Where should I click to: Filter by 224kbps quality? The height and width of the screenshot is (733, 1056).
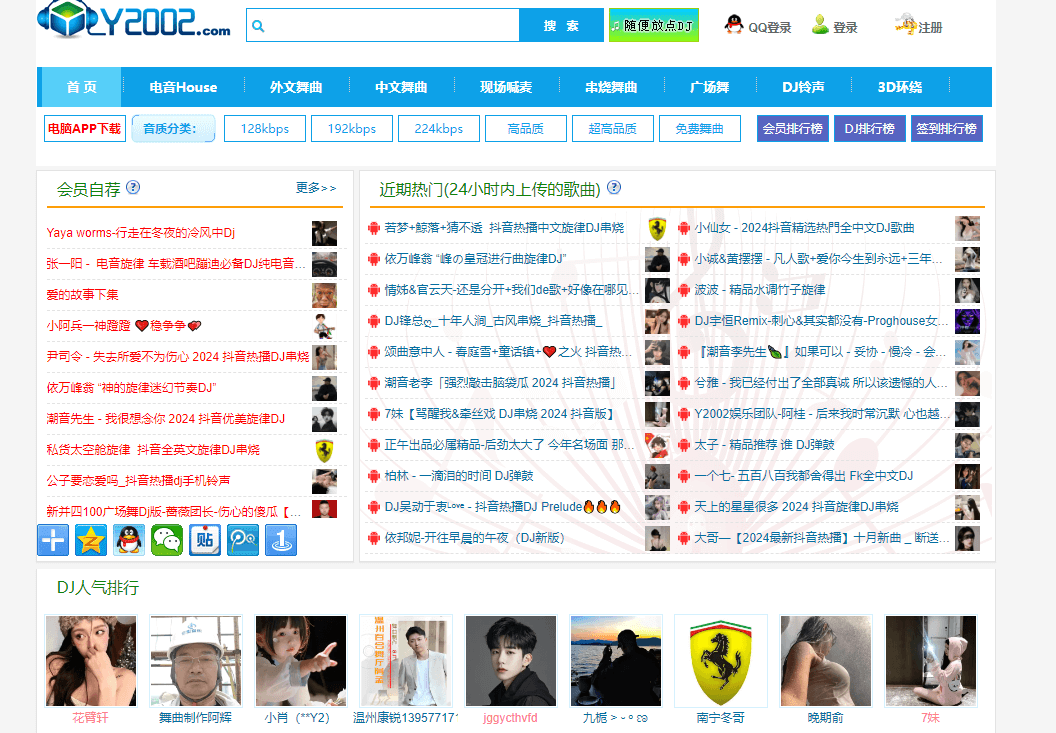pos(438,129)
